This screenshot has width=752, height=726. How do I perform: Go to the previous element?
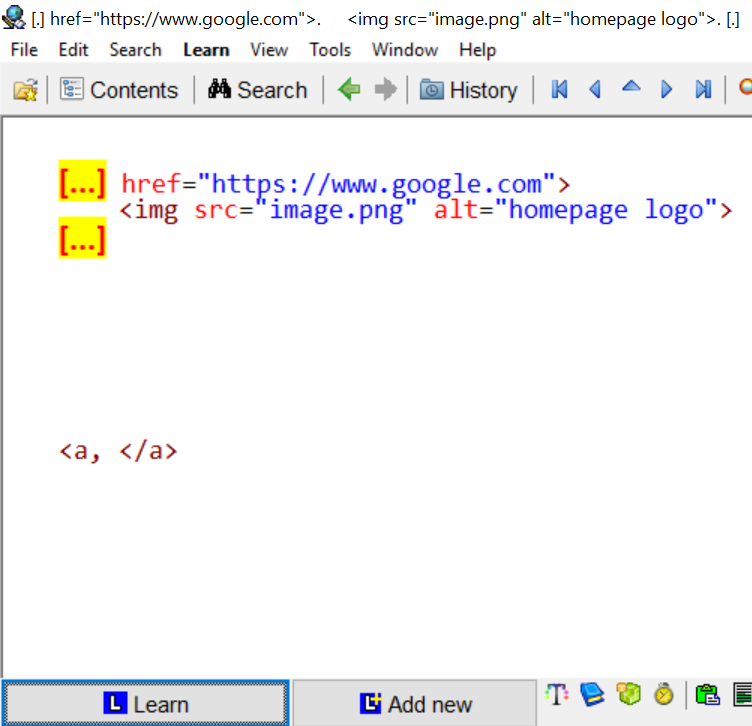[x=595, y=89]
